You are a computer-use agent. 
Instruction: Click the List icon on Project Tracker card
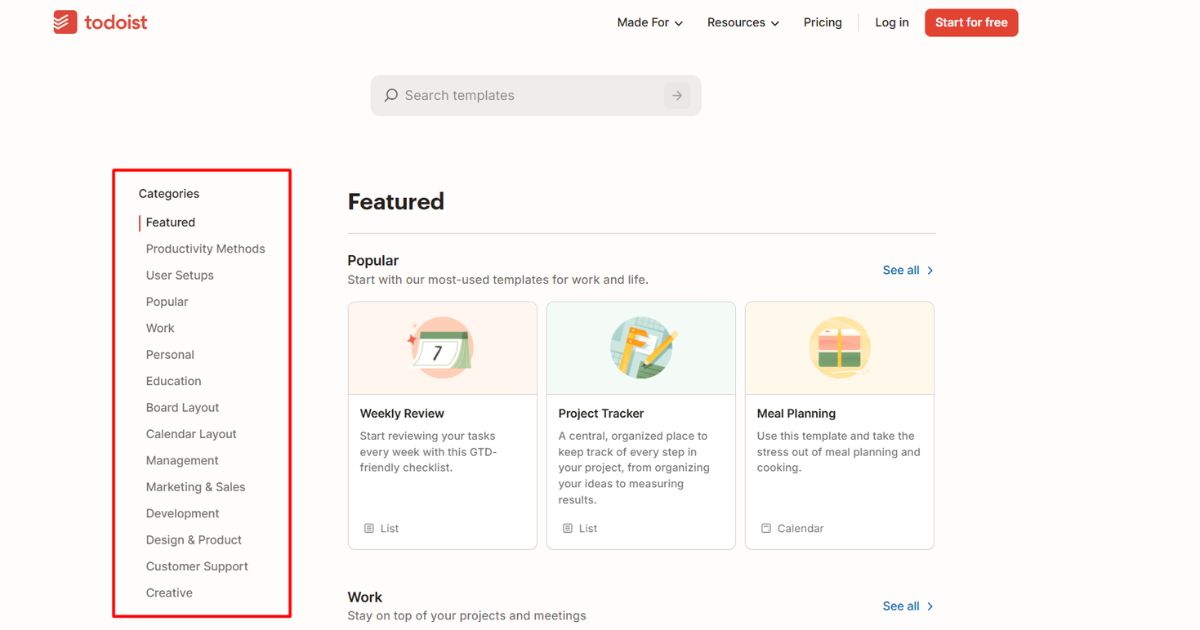pos(568,528)
